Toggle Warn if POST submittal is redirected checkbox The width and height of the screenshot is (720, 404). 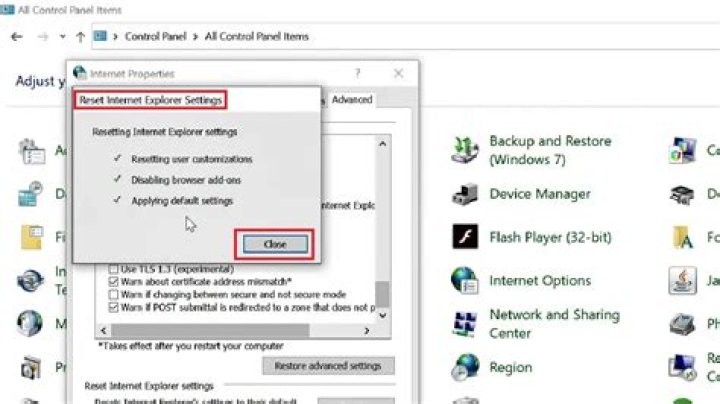point(113,307)
